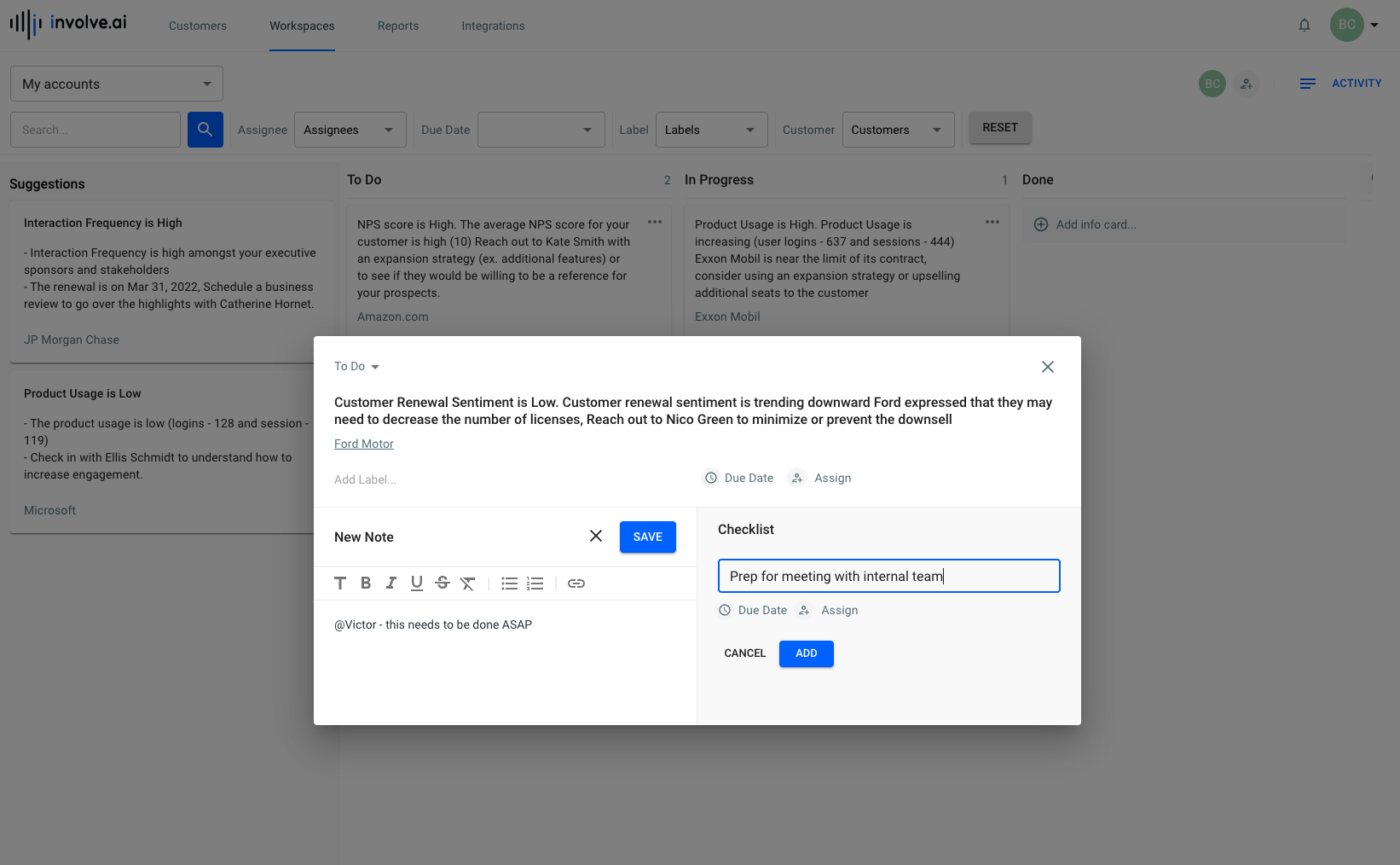Go to the Customers tab
Screen dimensions: 1400x865
point(198,26)
